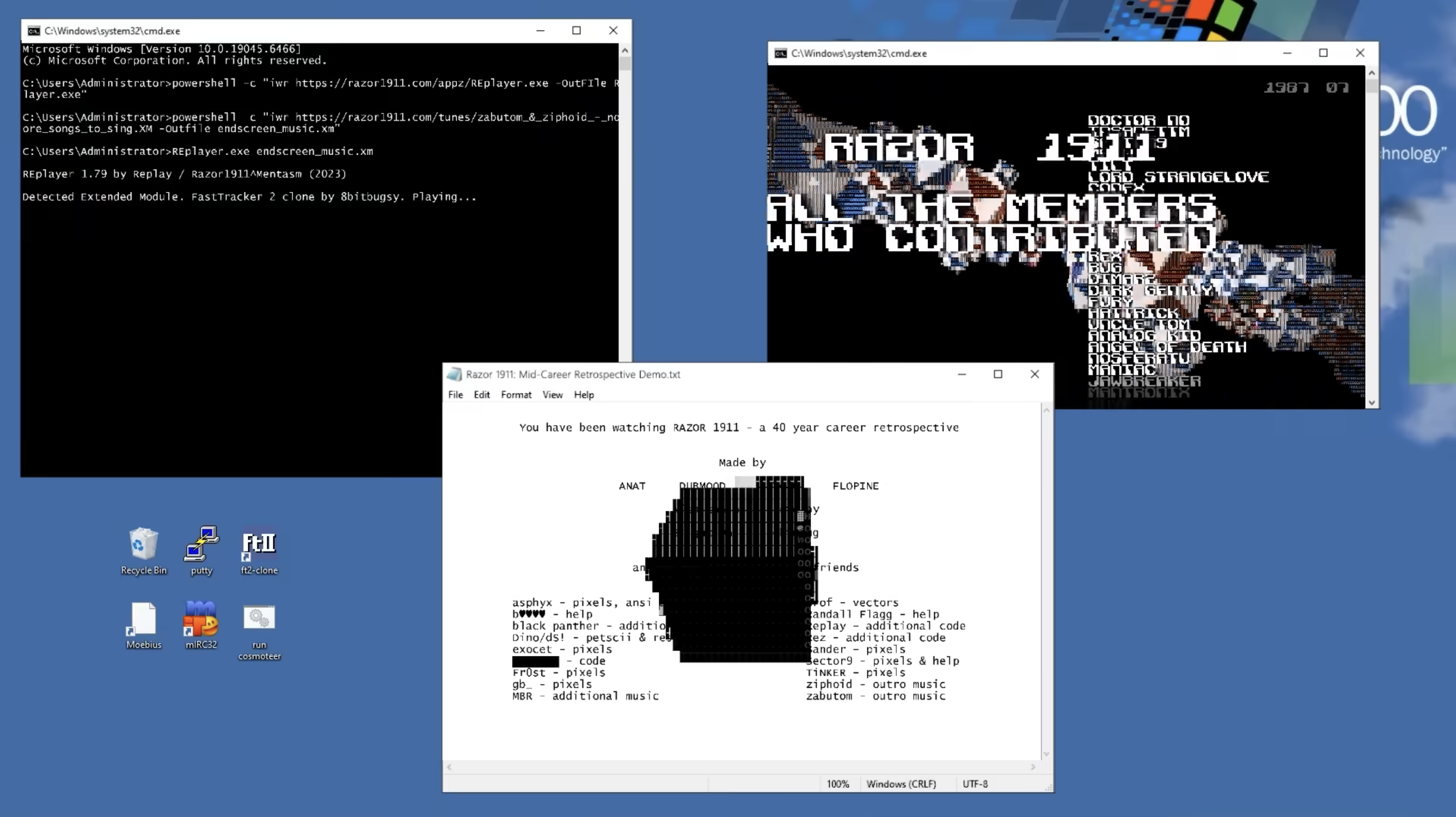Viewport: 1456px width, 817px height.
Task: Close the Notepad window
Action: [1035, 374]
